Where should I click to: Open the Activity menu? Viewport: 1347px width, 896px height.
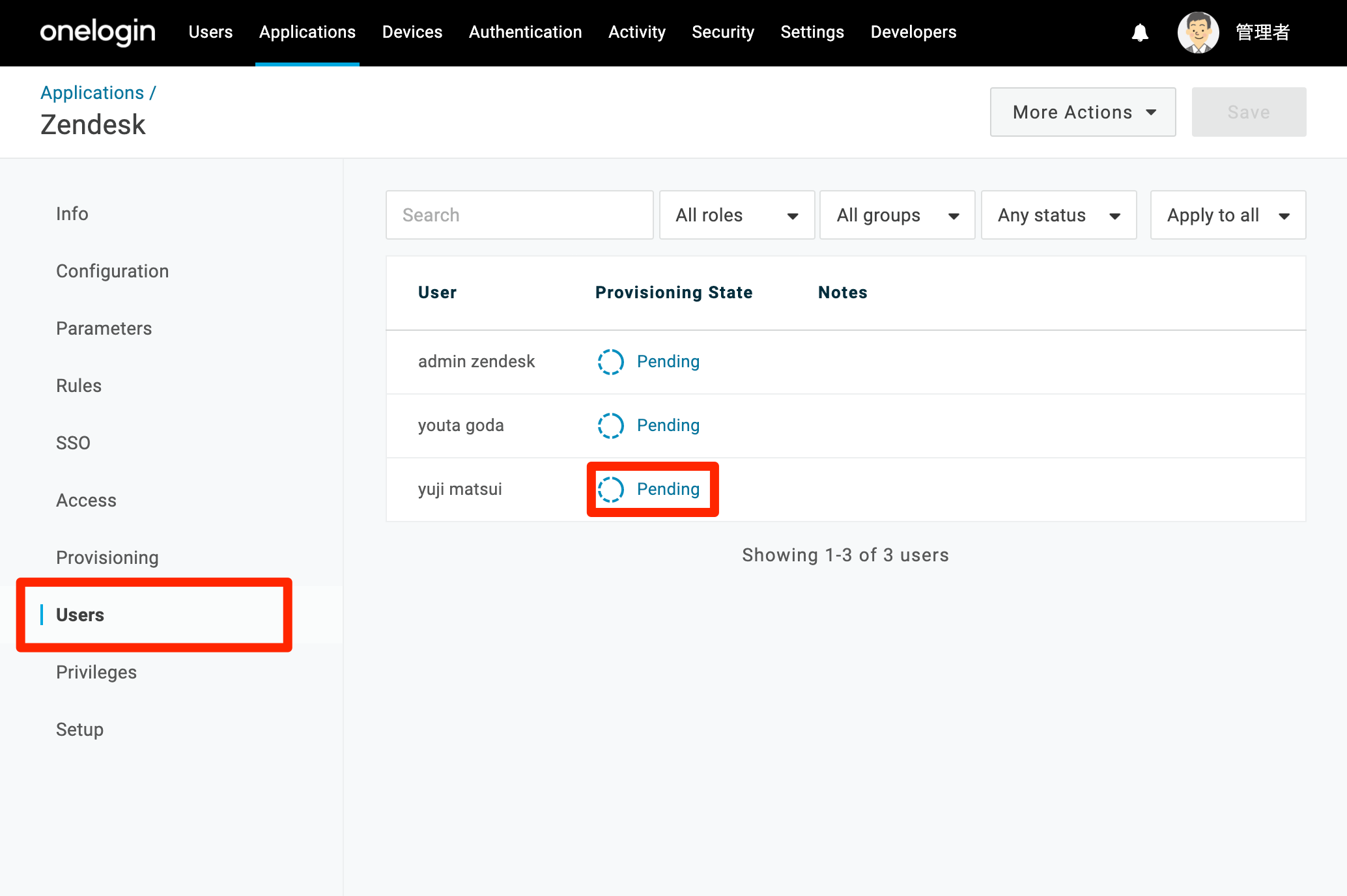[x=637, y=32]
